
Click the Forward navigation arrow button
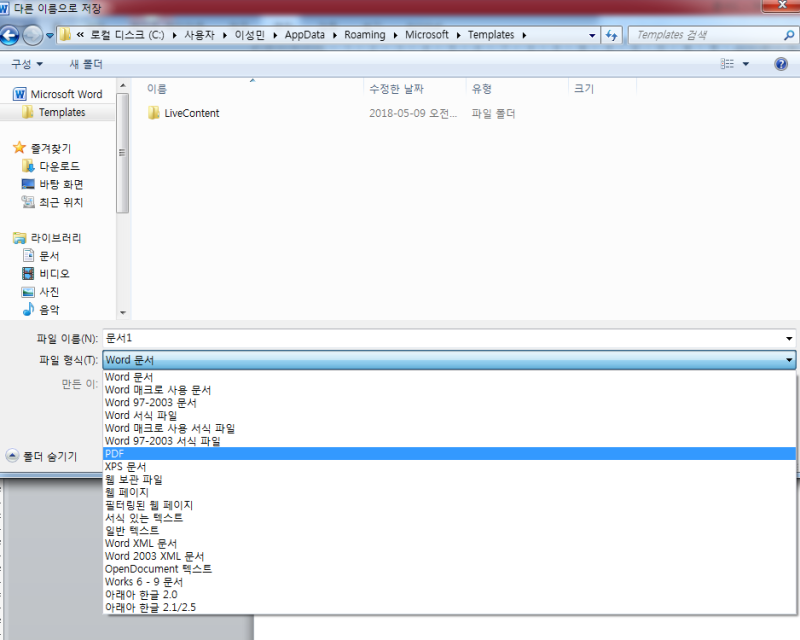[33, 35]
